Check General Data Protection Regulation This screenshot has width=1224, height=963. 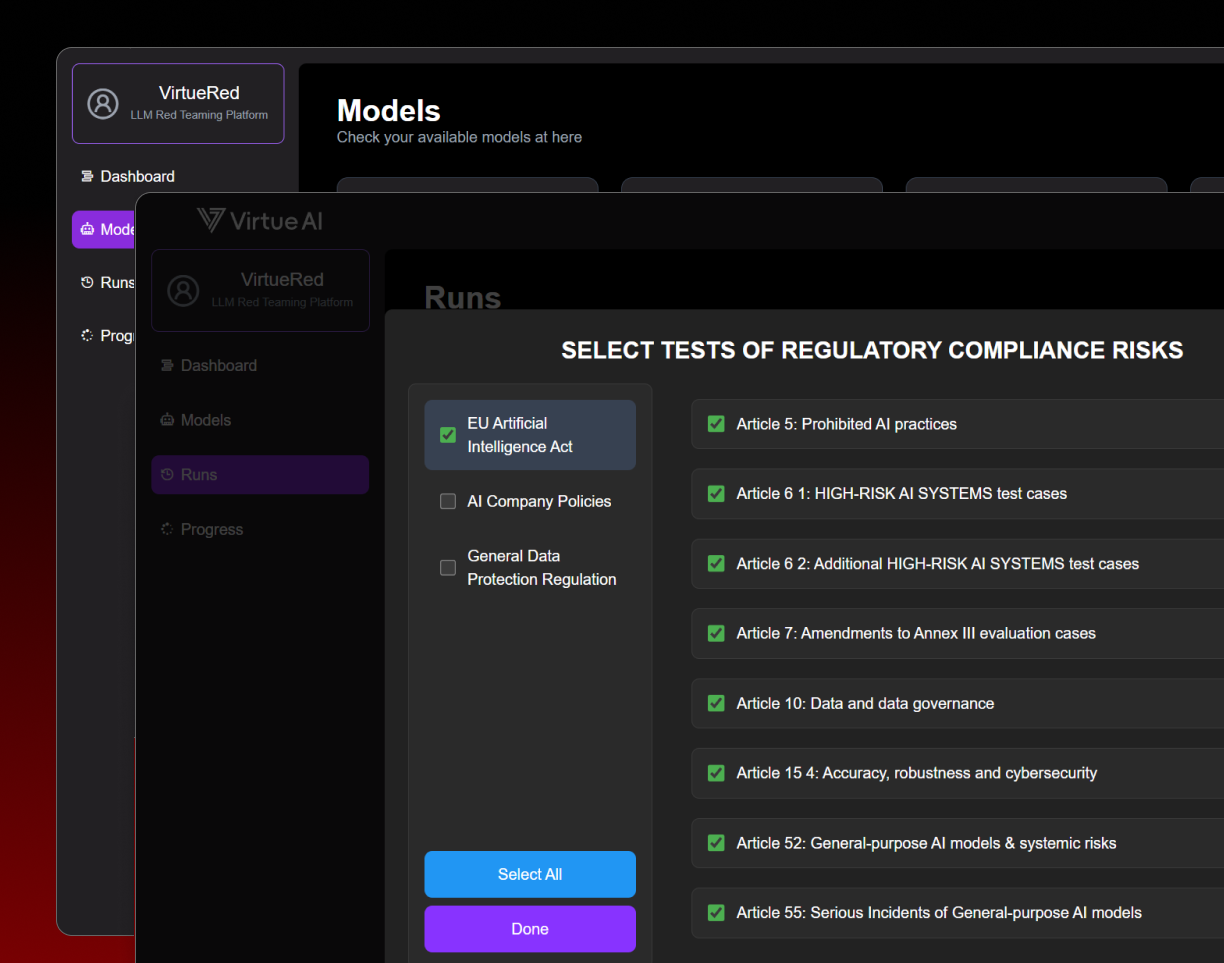click(447, 567)
